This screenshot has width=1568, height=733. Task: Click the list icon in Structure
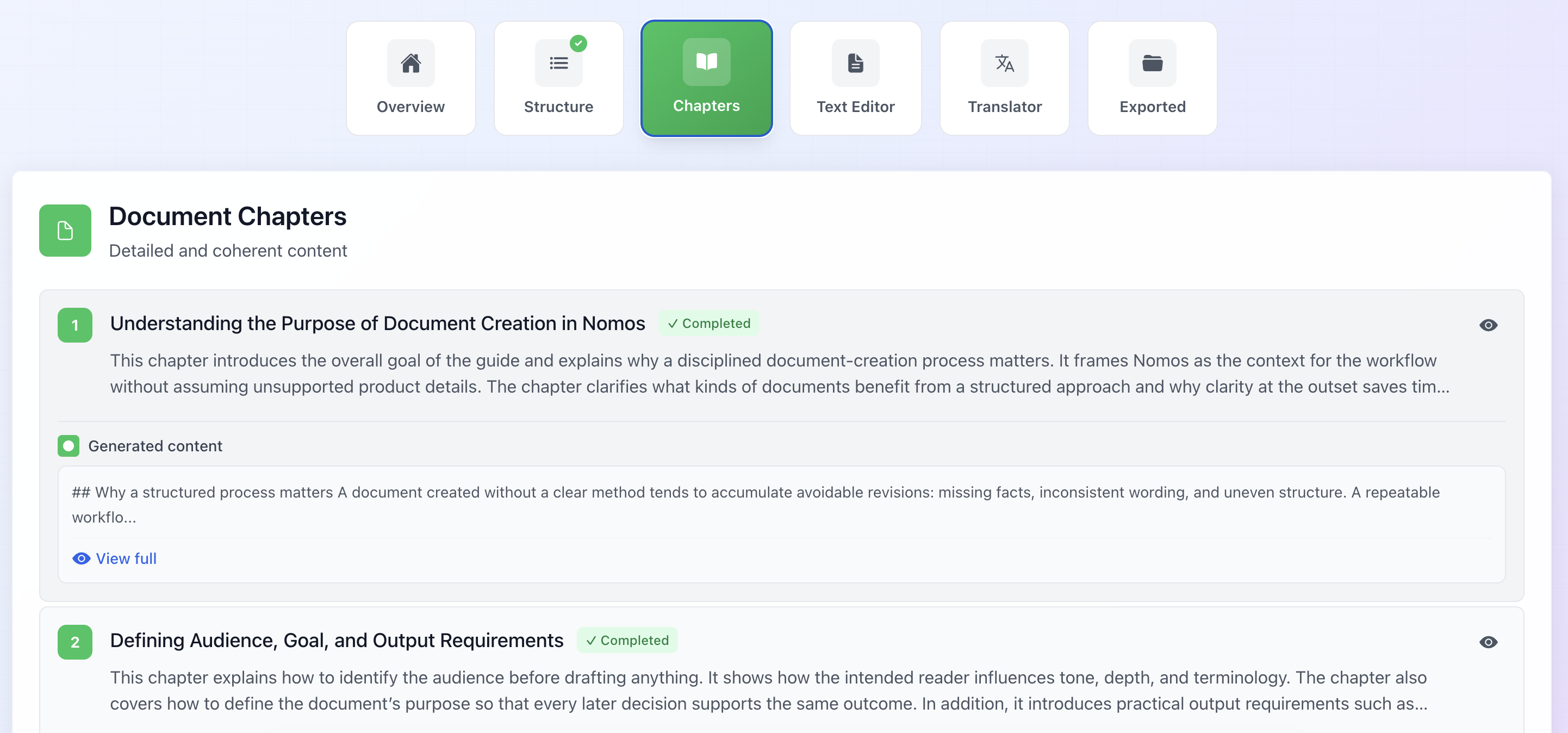tap(559, 63)
